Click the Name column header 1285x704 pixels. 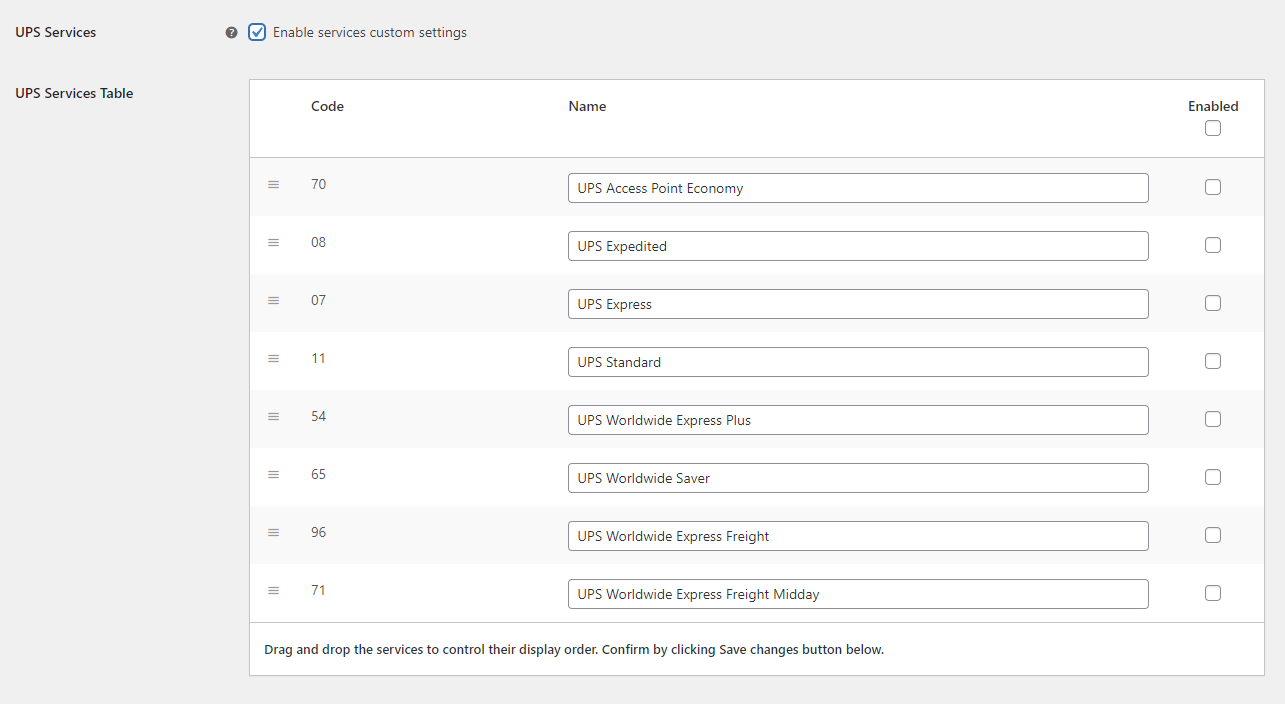point(587,106)
